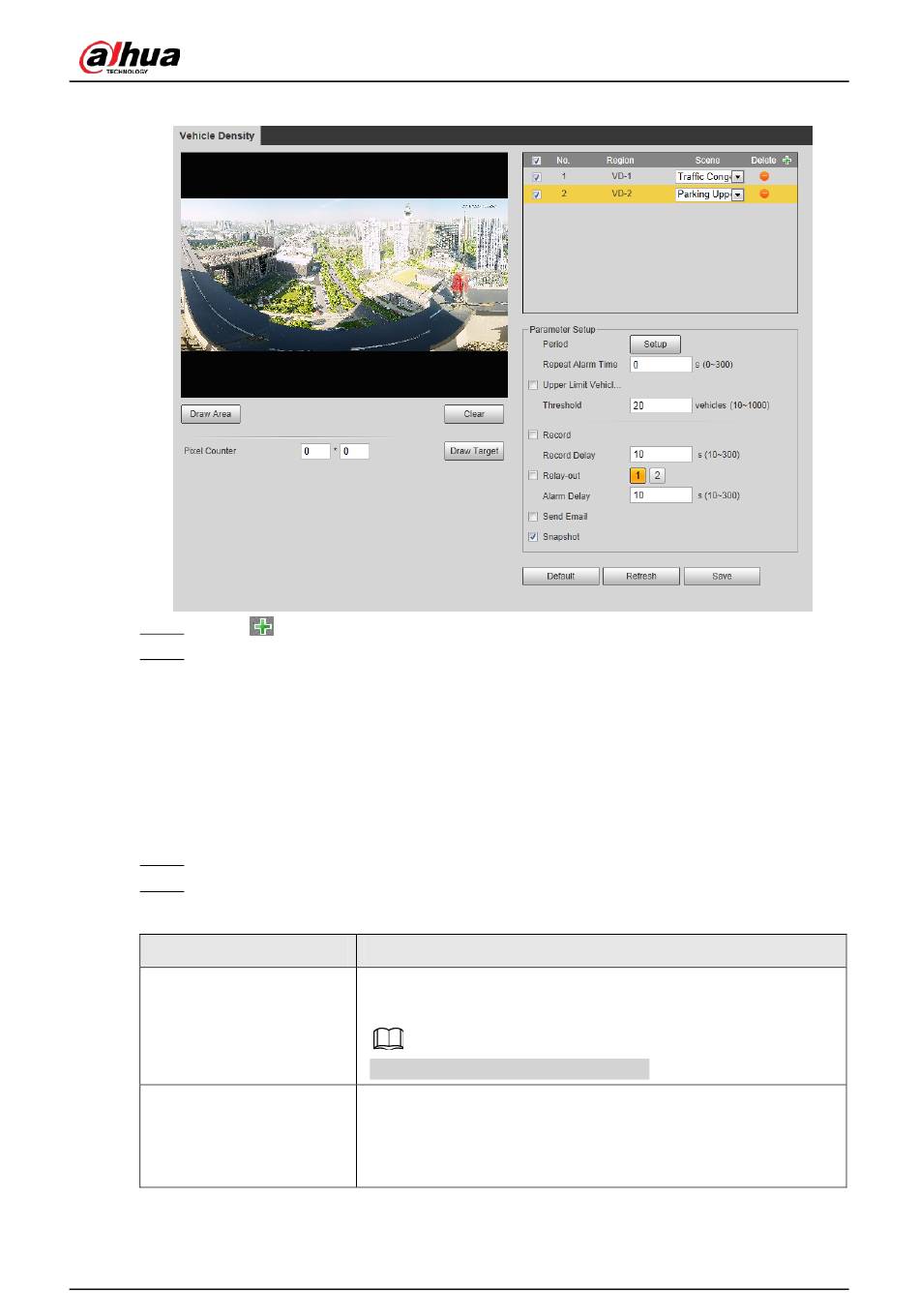The image size is (919, 1316).
Task: Click the second Pixel Counter input field
Action: (354, 451)
